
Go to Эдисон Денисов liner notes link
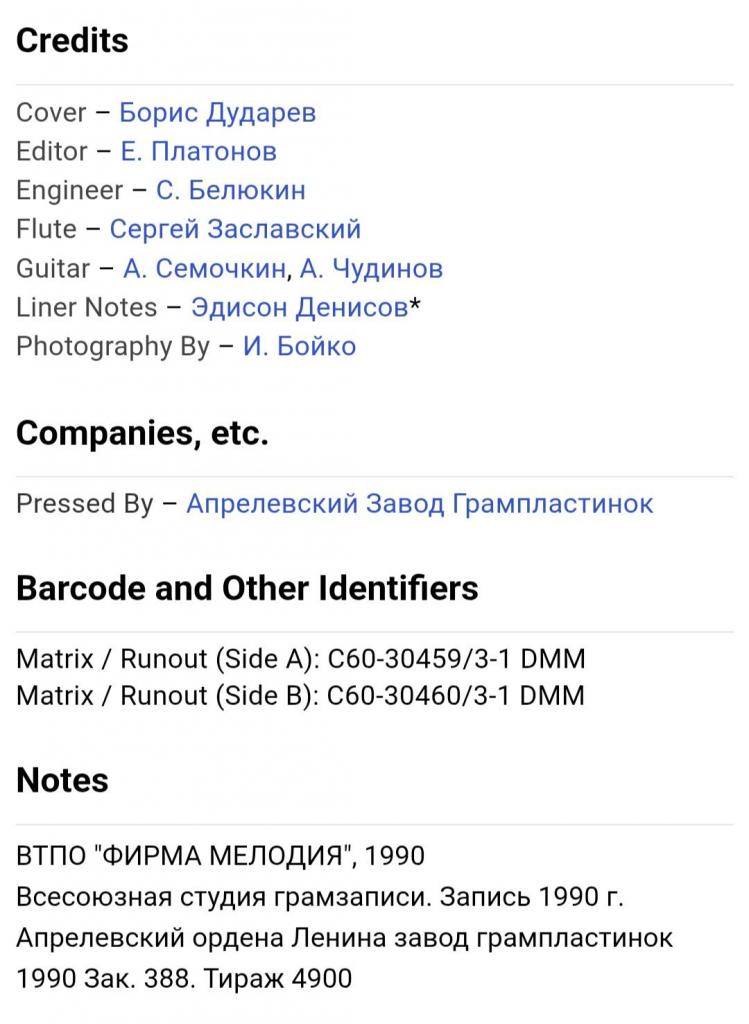298,307
